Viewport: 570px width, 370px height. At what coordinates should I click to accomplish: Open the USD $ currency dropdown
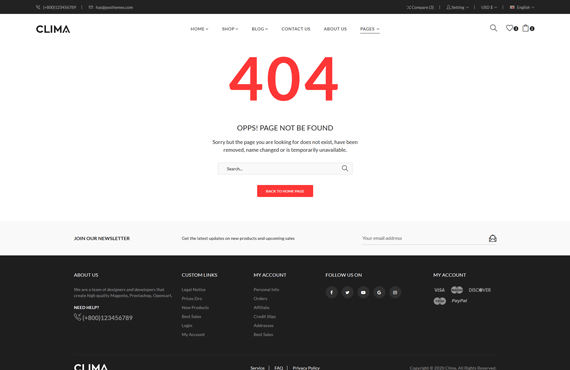tap(489, 7)
